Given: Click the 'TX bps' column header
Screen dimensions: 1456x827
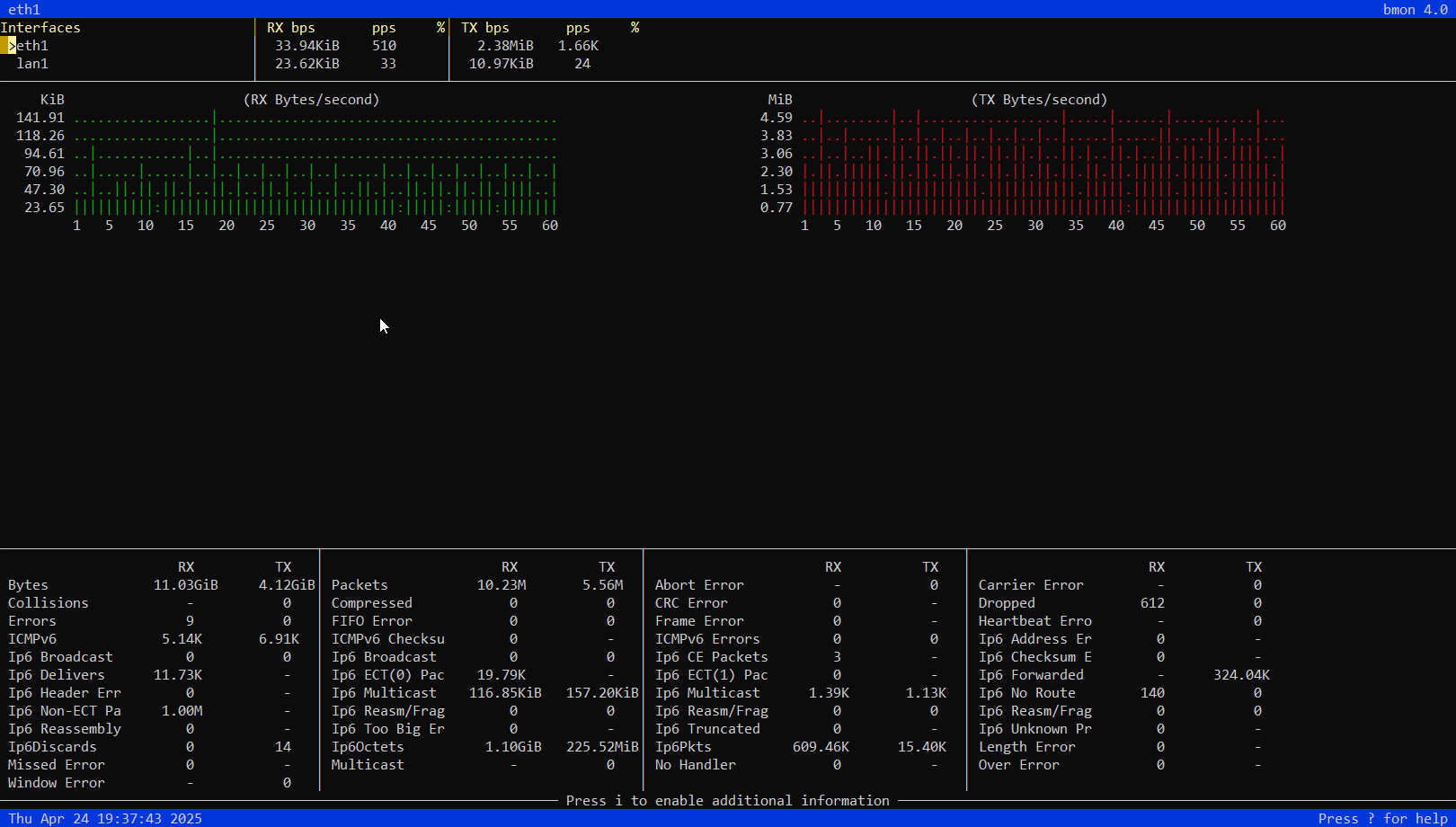Looking at the screenshot, I should [x=485, y=28].
